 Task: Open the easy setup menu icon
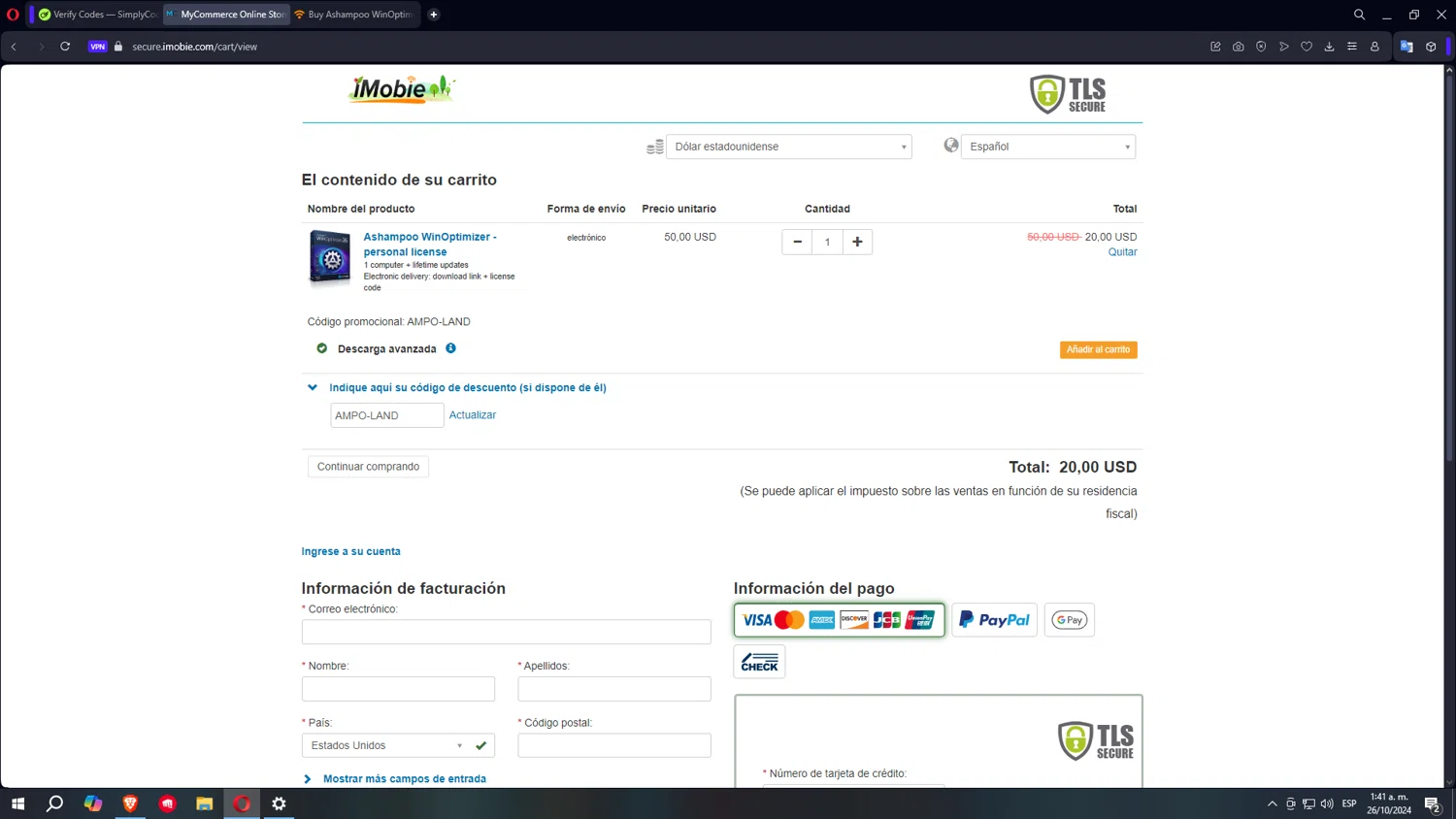pyautogui.click(x=1351, y=47)
